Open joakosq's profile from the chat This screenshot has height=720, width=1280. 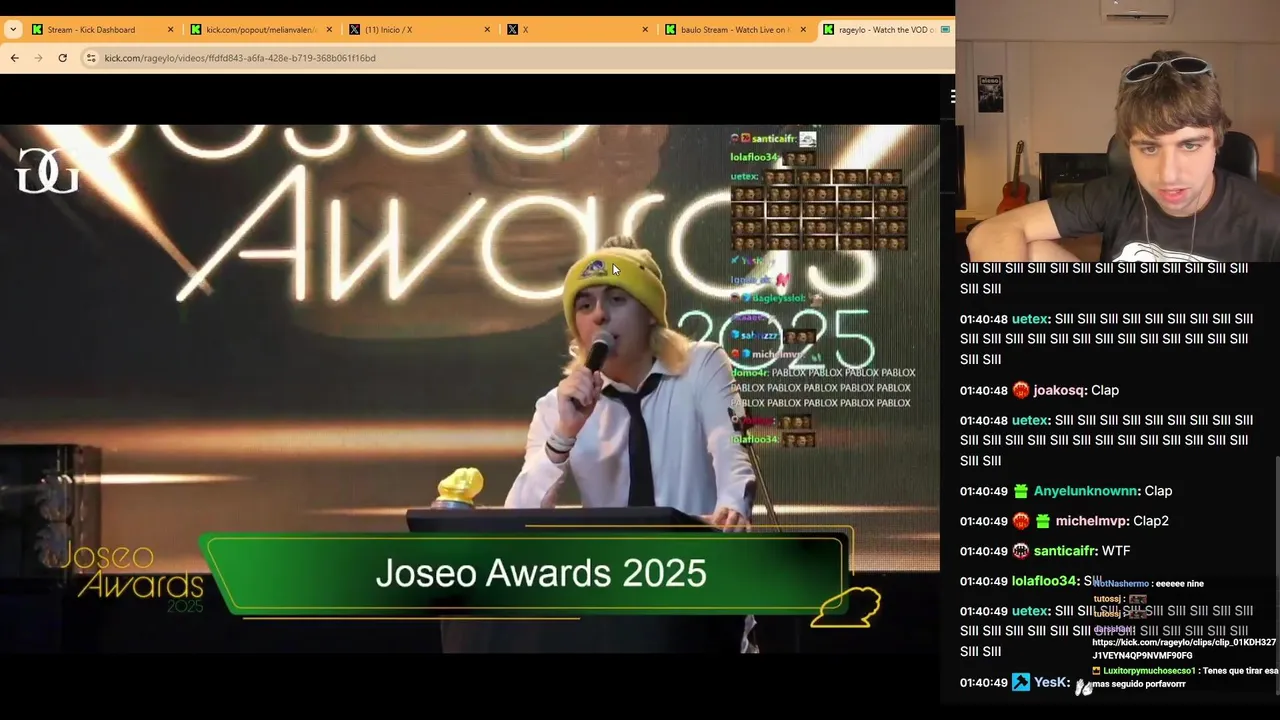point(1059,390)
